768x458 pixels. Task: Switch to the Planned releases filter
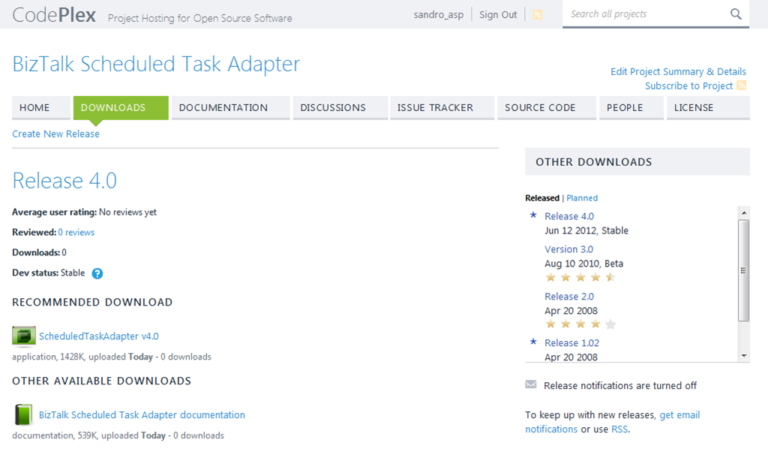(x=582, y=198)
